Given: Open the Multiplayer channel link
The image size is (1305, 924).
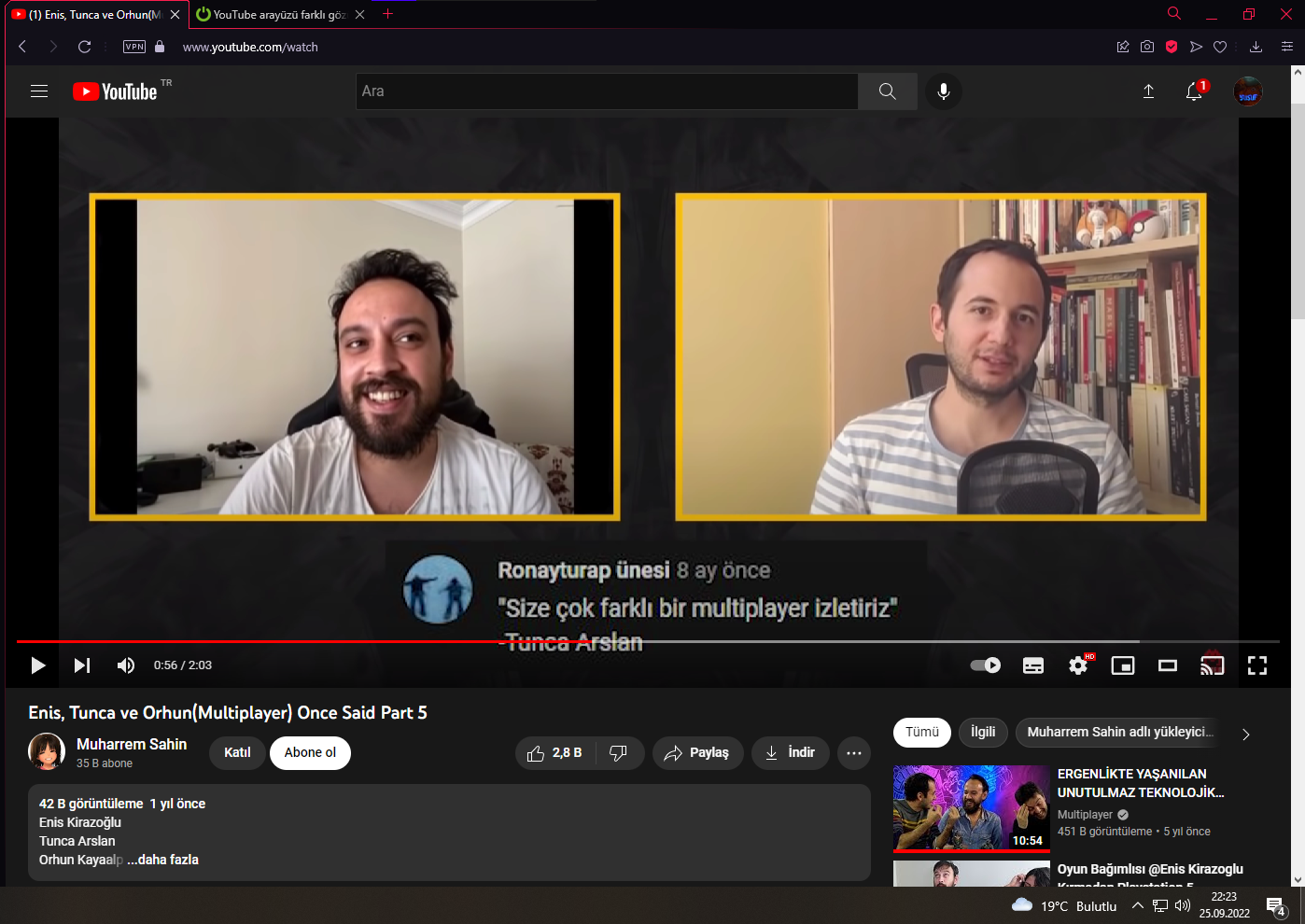Looking at the screenshot, I should (x=1086, y=815).
